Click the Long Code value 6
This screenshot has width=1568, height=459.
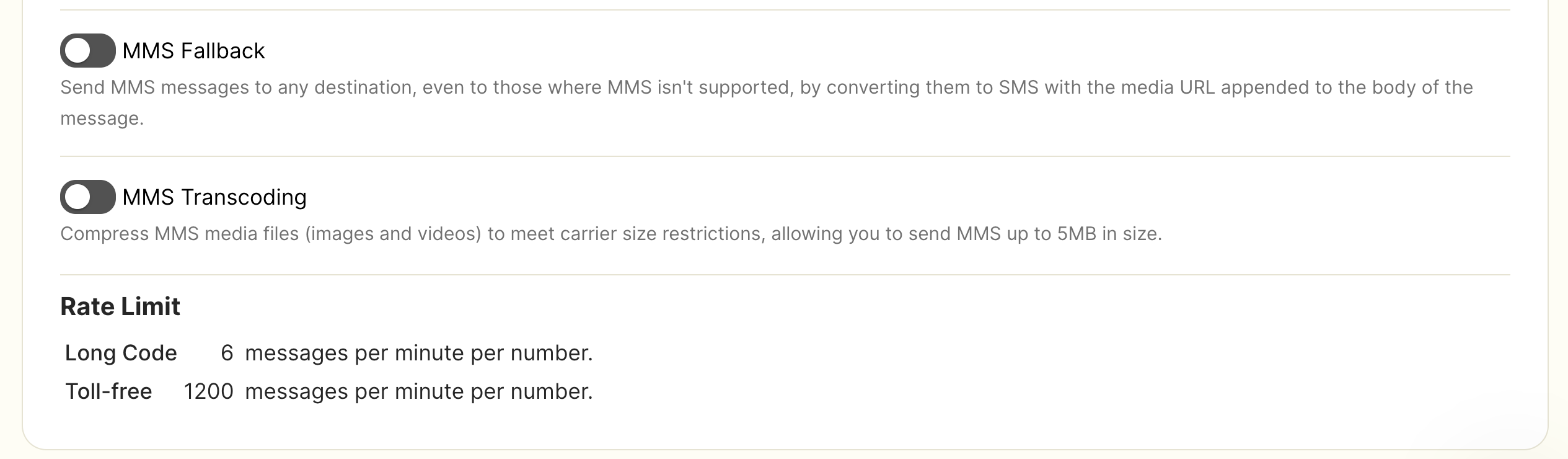[227, 353]
